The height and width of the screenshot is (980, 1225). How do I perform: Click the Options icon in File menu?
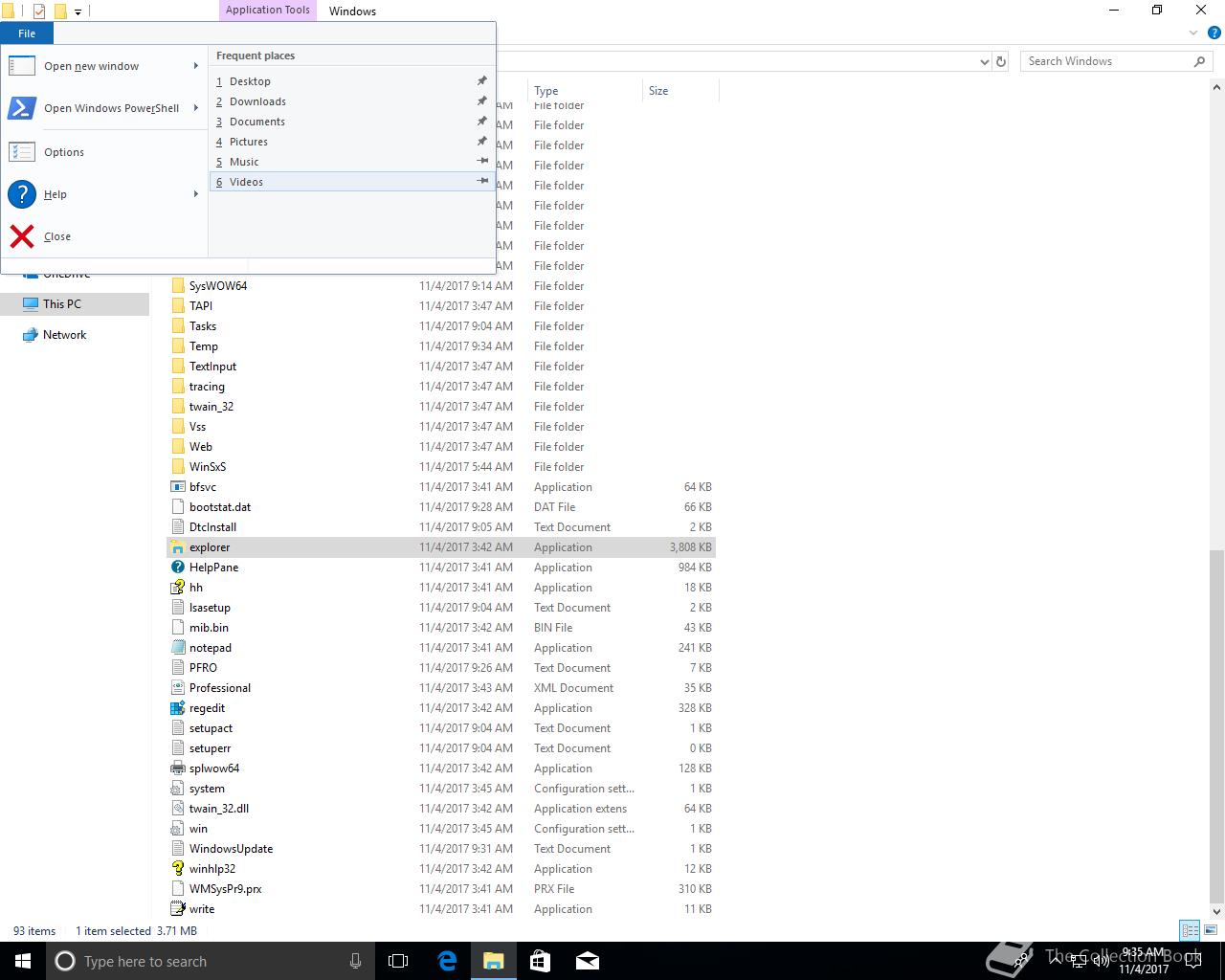pos(22,152)
